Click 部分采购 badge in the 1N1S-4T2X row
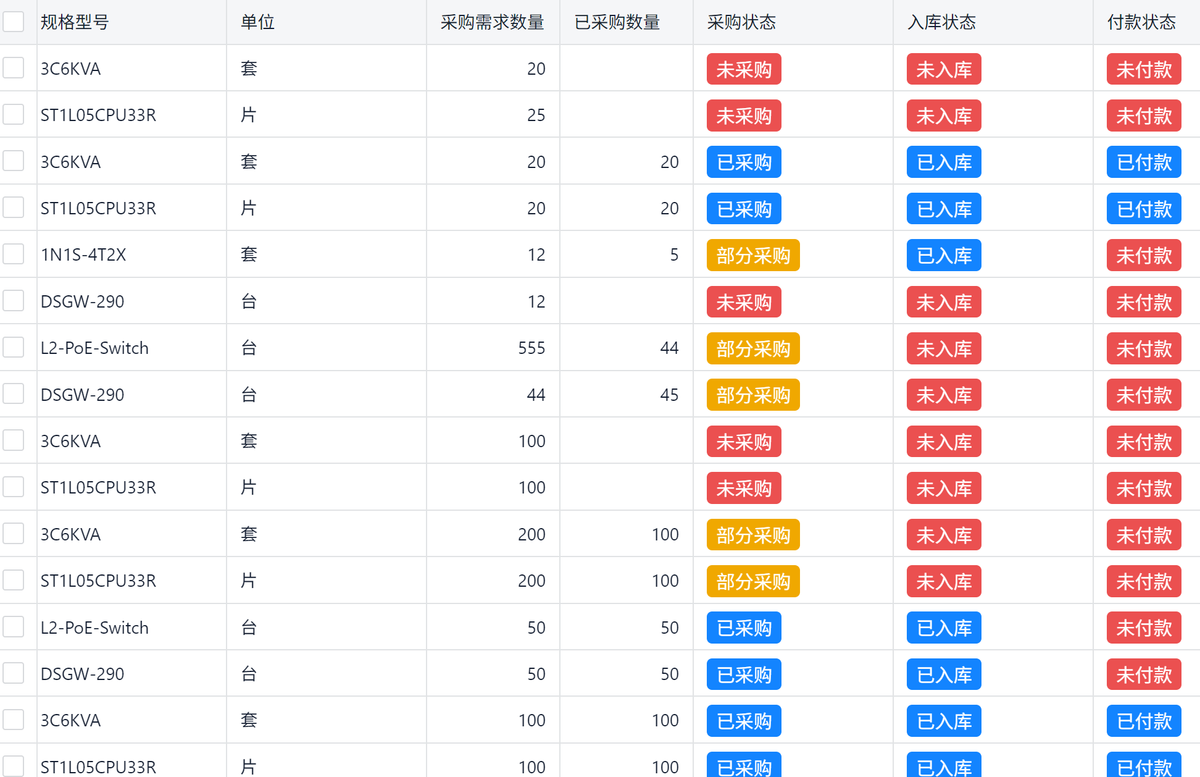 753,255
